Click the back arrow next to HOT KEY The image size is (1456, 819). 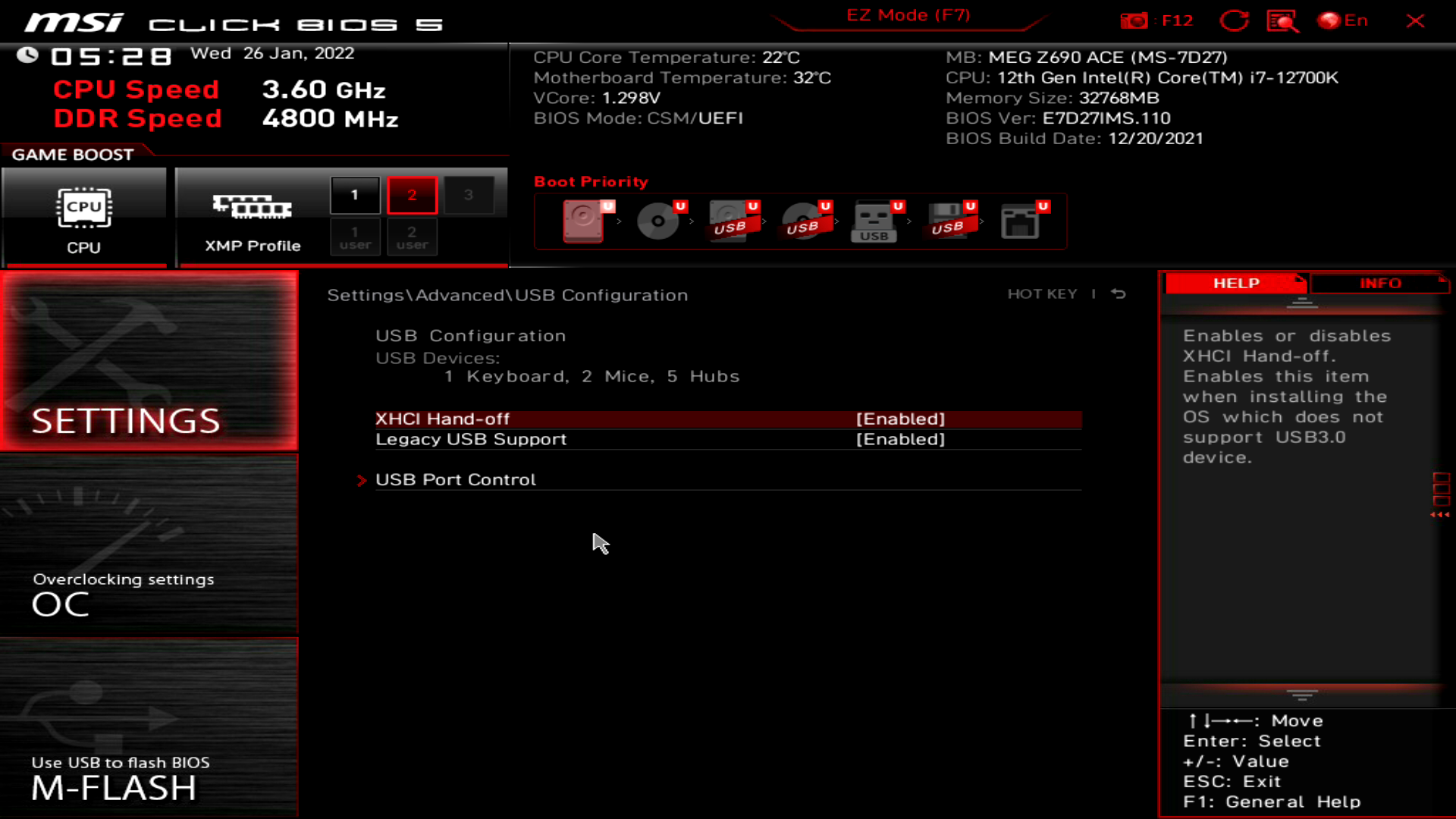[x=1118, y=294]
